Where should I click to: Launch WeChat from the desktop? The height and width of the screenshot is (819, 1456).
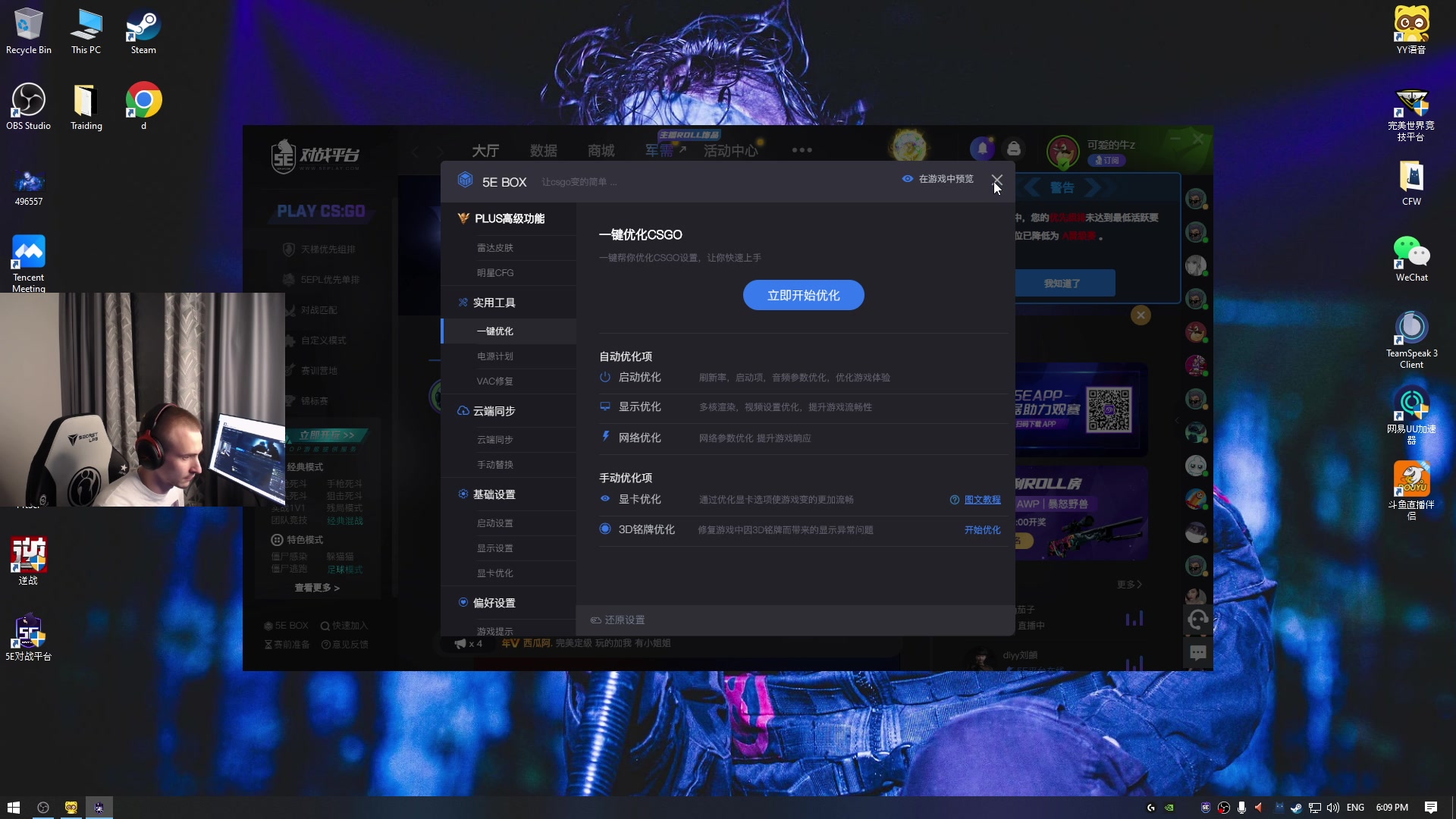click(1411, 258)
